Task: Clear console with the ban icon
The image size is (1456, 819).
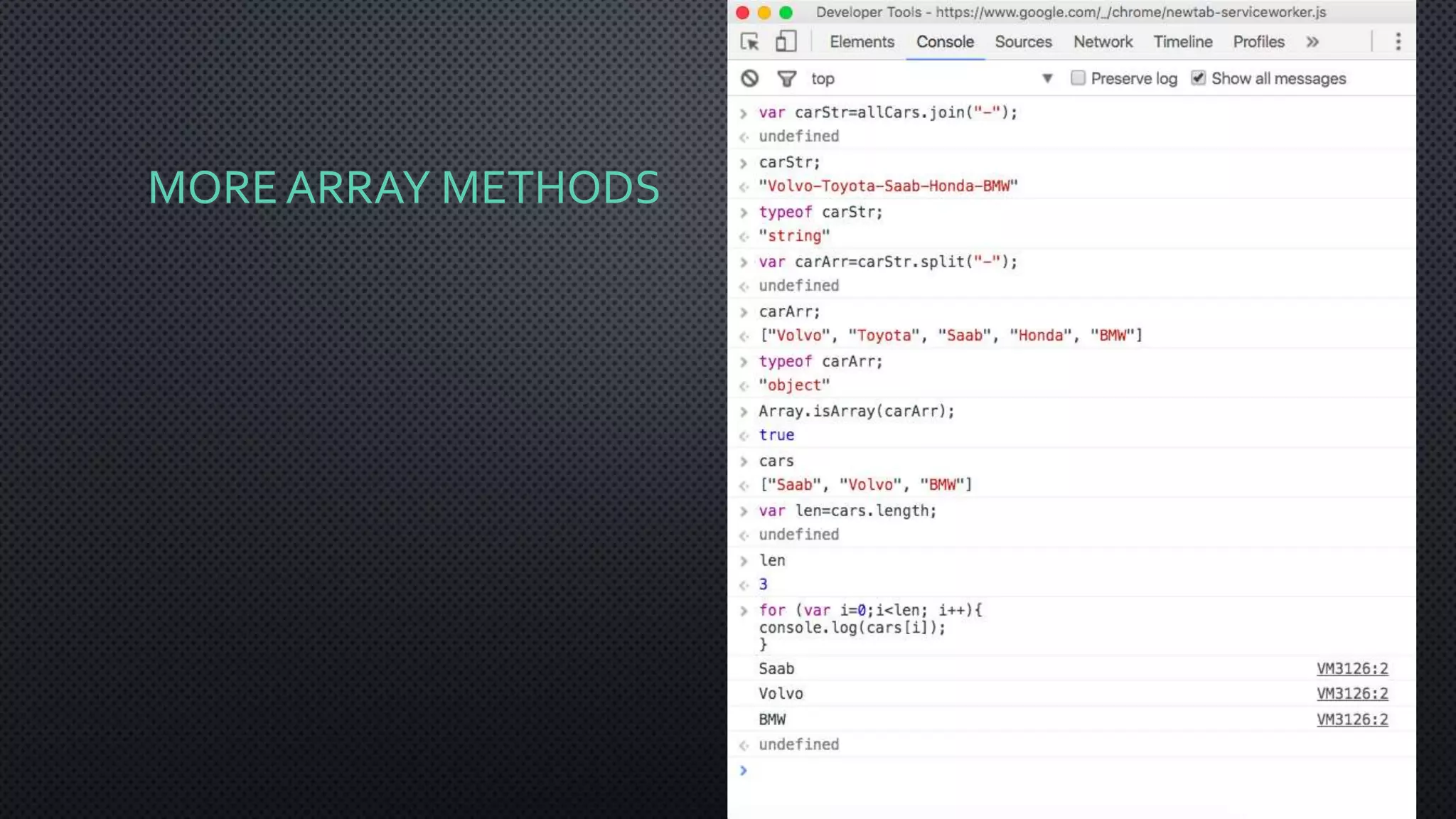Action: pos(749,78)
